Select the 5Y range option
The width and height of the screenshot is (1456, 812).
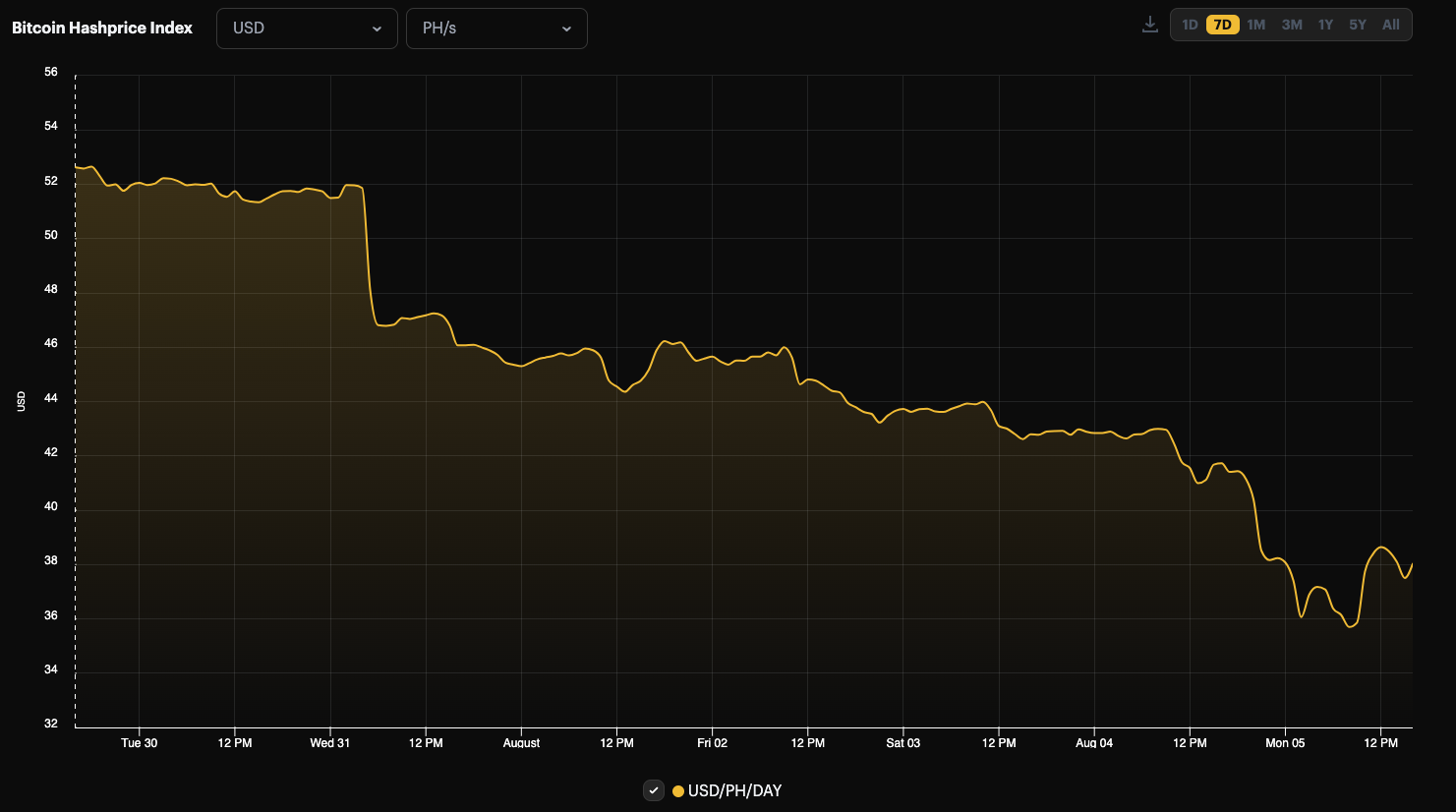pos(1357,25)
